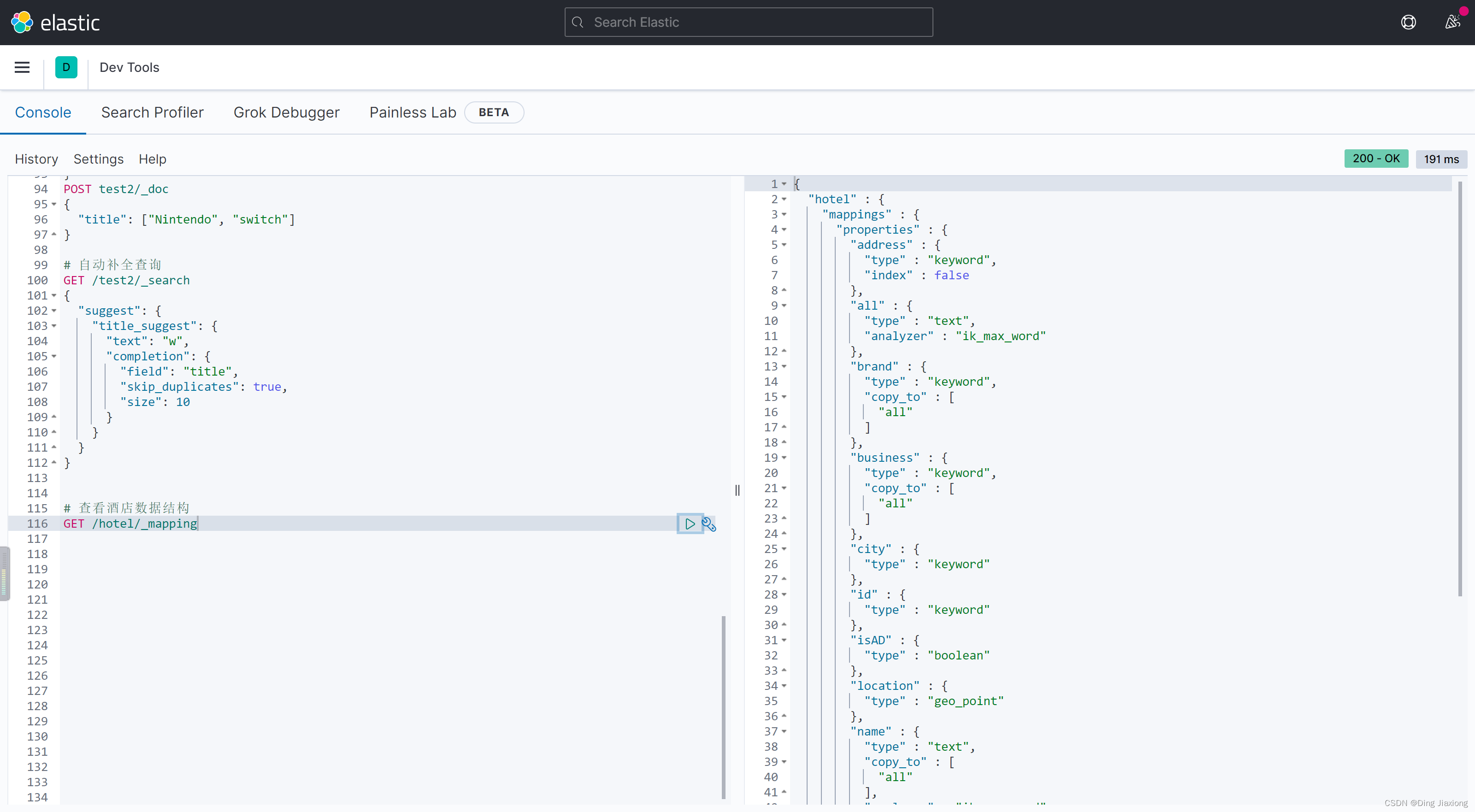This screenshot has width=1475, height=812.
Task: Switch to the Painless Lab tab
Action: click(x=413, y=112)
